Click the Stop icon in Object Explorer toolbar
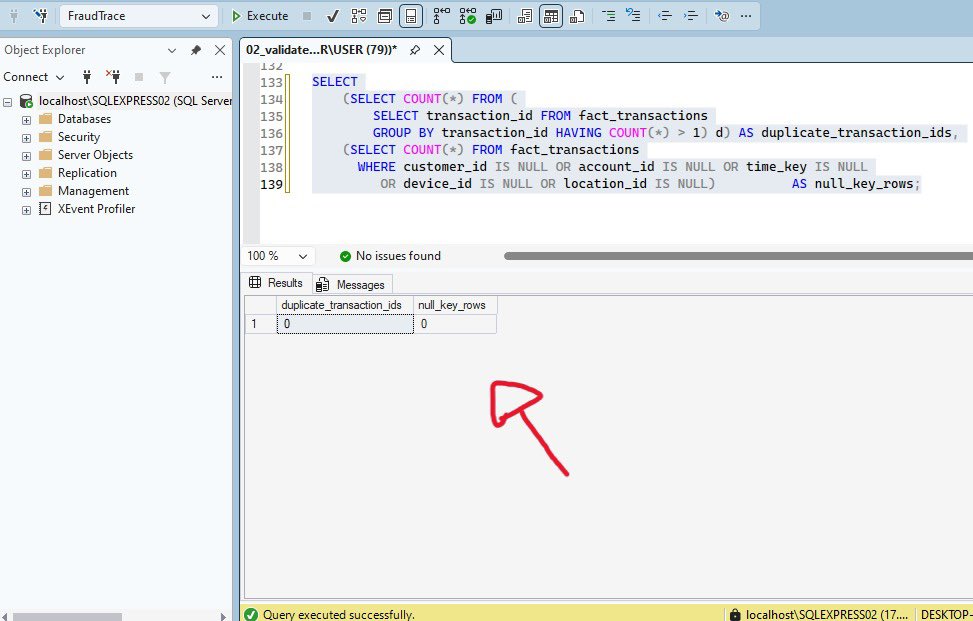Screen dimensions: 973x621 139,77
